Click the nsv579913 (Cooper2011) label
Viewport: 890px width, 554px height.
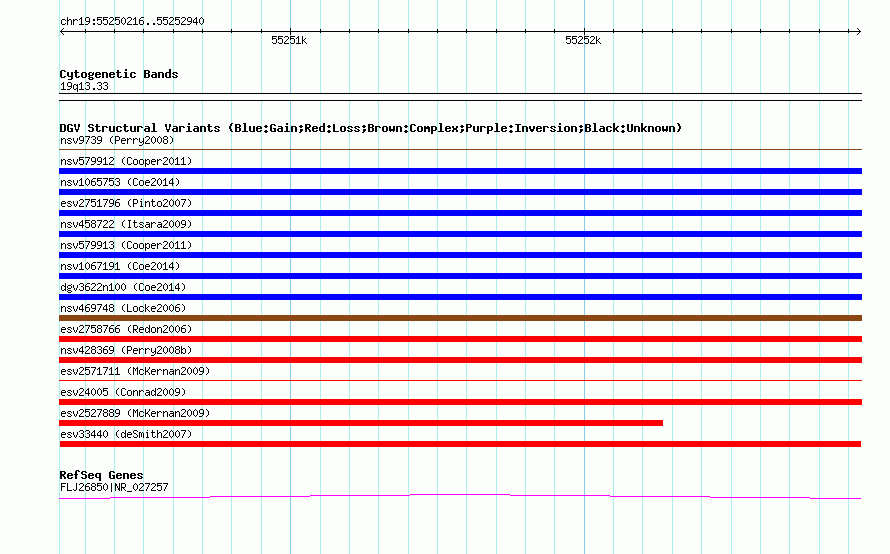(x=126, y=245)
